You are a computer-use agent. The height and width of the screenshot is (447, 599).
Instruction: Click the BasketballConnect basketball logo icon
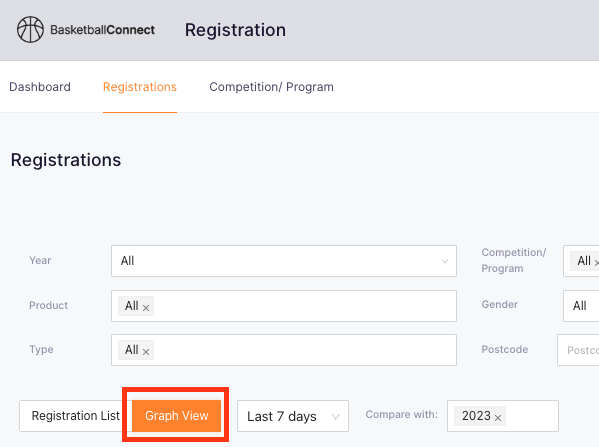(x=30, y=29)
